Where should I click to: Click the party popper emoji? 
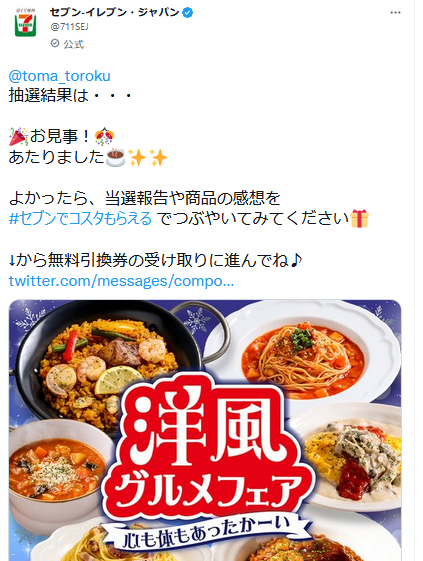click(19, 137)
